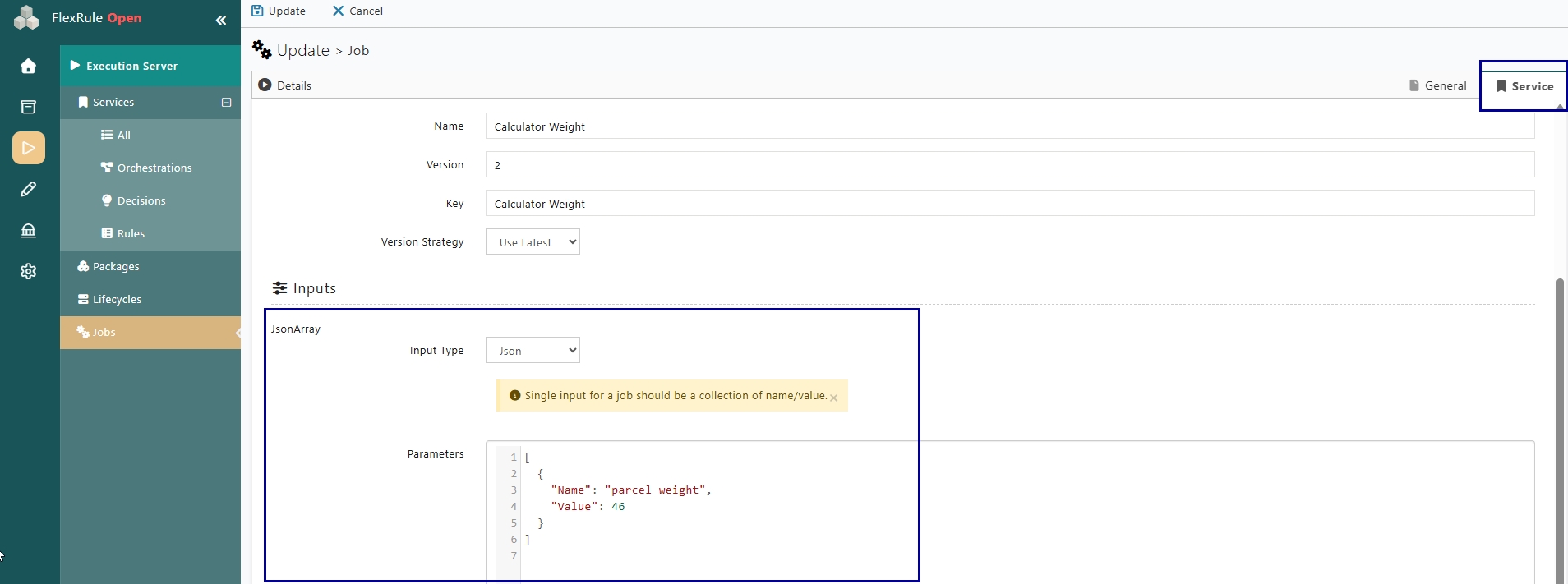The image size is (1568, 584).
Task: Collapse sidebar with double-chevron icon
Action: pos(221,21)
